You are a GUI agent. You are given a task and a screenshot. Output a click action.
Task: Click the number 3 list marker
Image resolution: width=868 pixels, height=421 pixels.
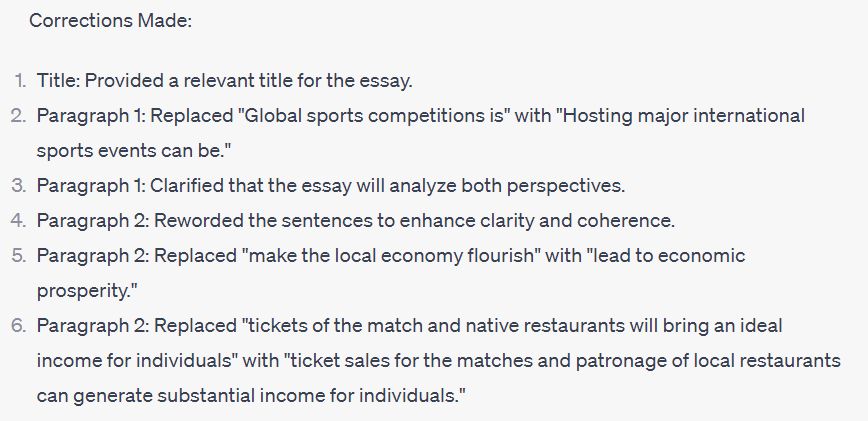tap(19, 186)
